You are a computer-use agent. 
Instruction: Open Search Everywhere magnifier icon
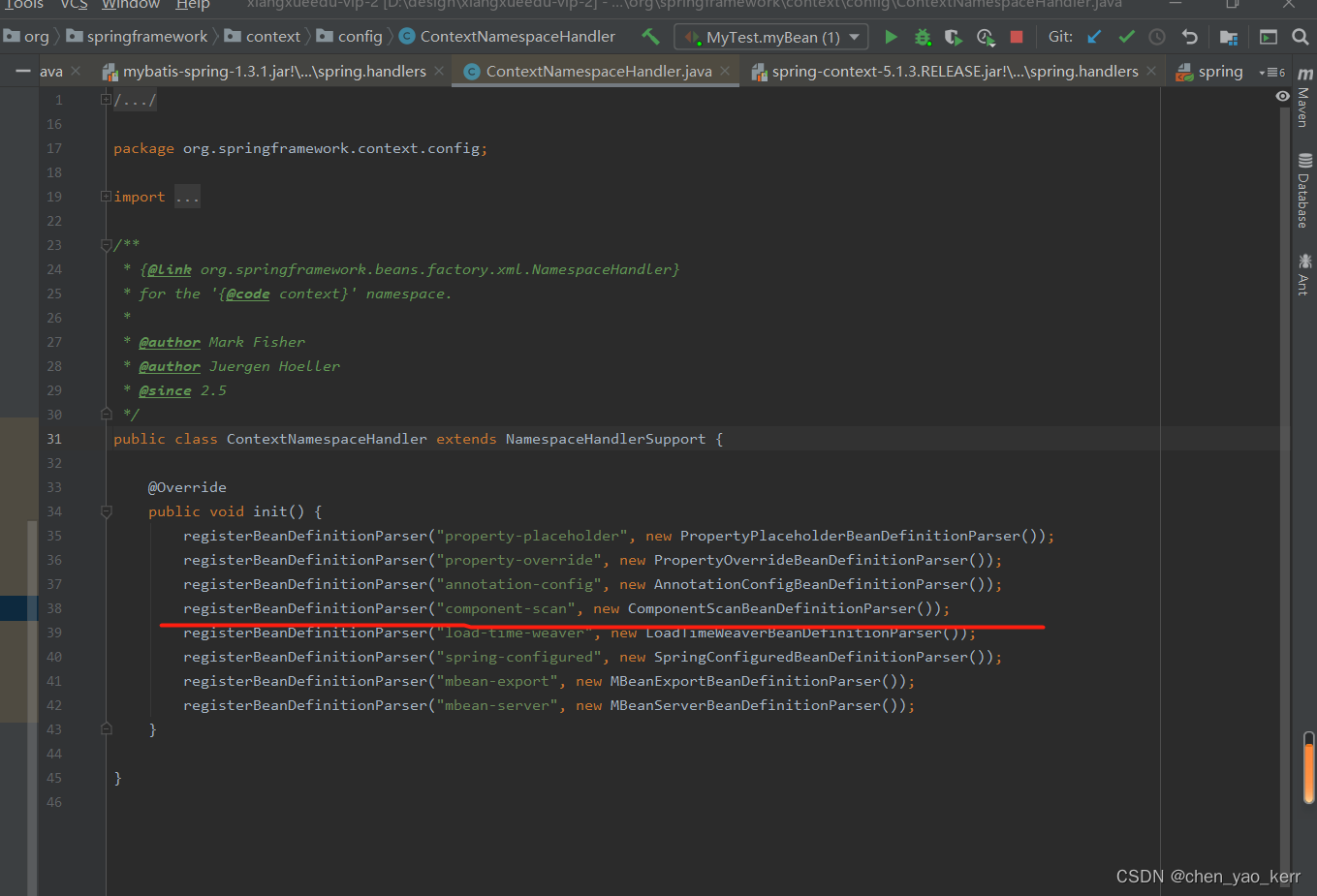[x=1301, y=37]
